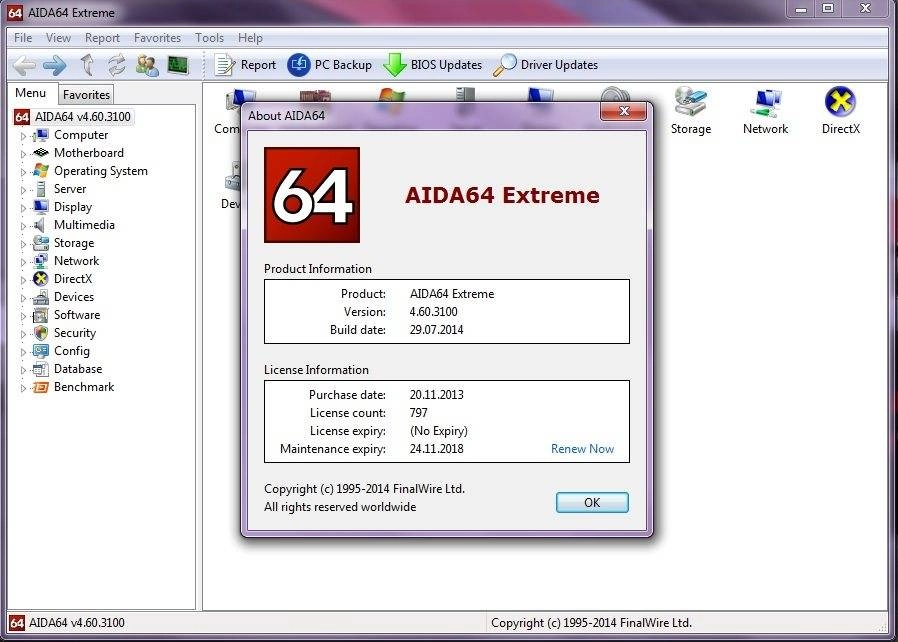Expand the Server tree node
Screen dimensions: 898x642
click(x=23, y=190)
